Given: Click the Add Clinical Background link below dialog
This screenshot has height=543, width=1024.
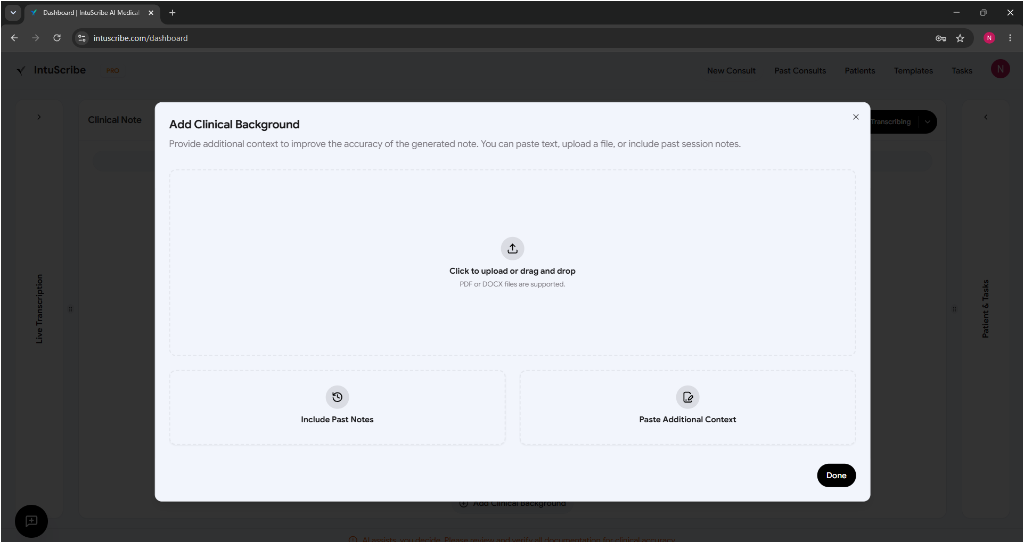Looking at the screenshot, I should point(513,504).
